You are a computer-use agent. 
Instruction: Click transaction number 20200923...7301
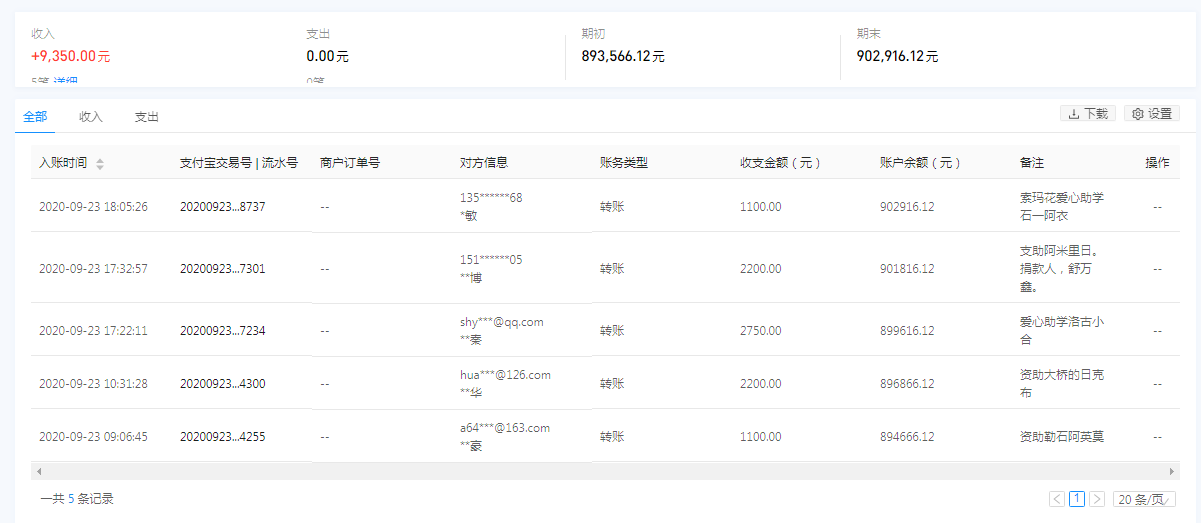pos(222,269)
